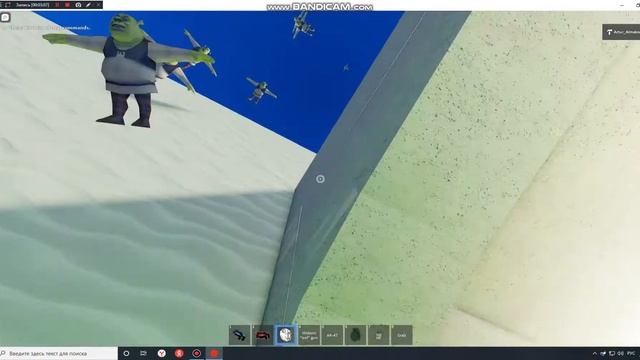
Task: Open the Roblox chat bubble icon
Action: [5, 18]
